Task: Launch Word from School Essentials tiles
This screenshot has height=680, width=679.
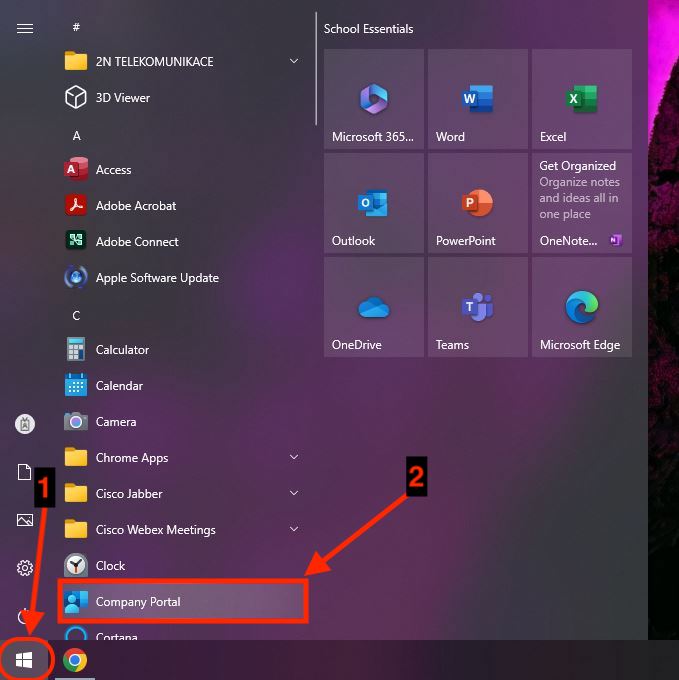Action: pyautogui.click(x=478, y=99)
